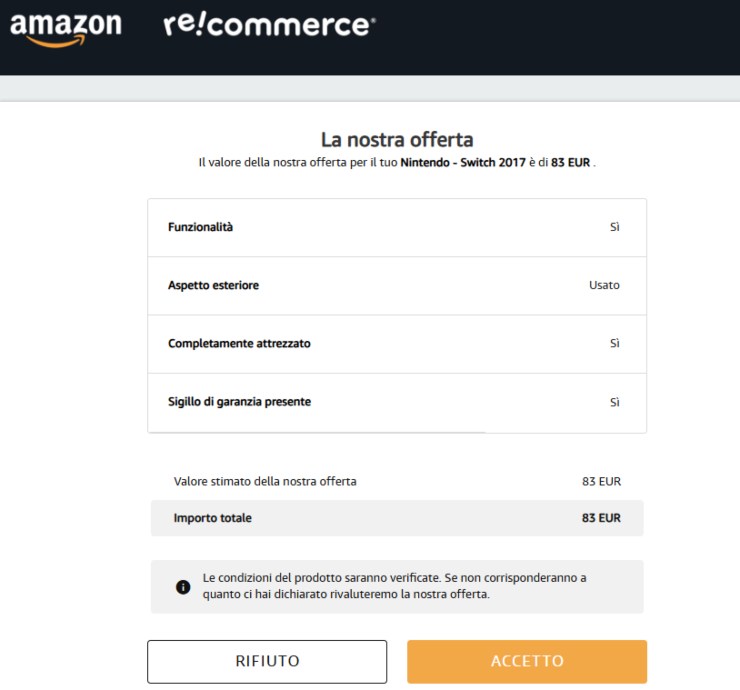Click the Completamente attrezzato row label
This screenshot has width=740, height=690.
(239, 343)
